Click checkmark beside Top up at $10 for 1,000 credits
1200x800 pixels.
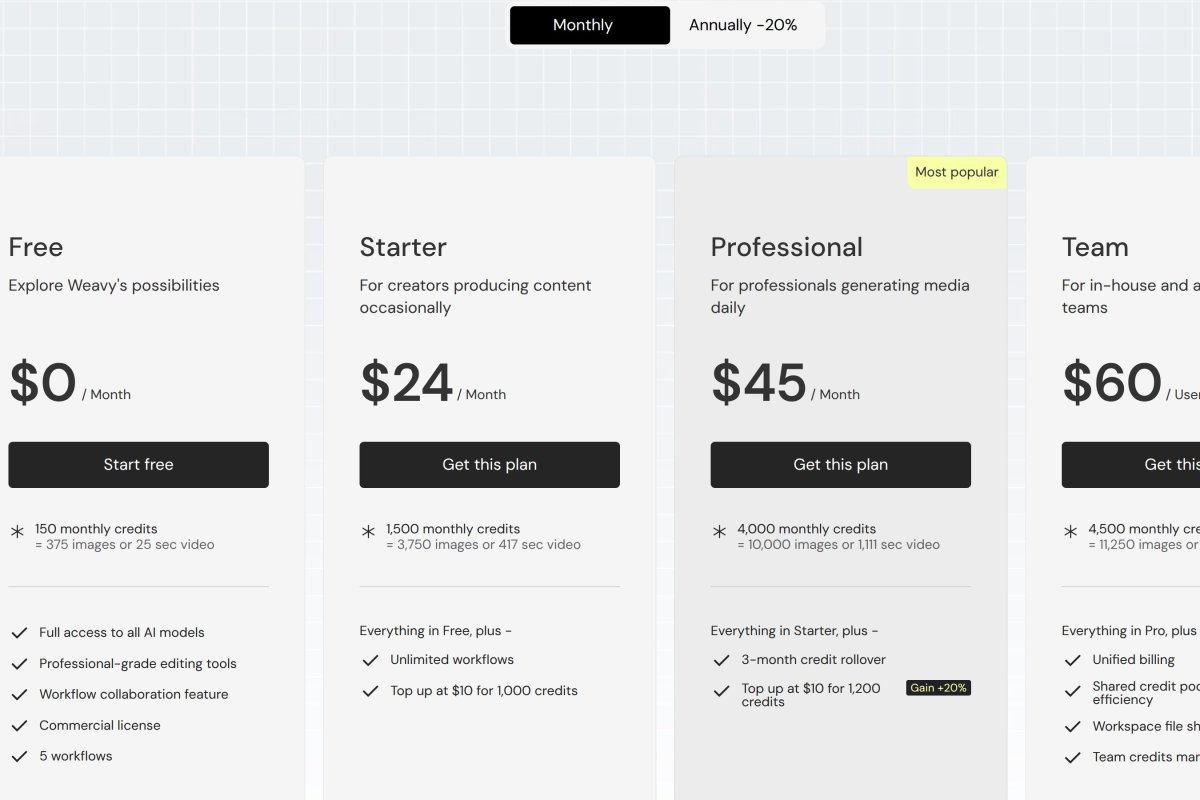(370, 691)
